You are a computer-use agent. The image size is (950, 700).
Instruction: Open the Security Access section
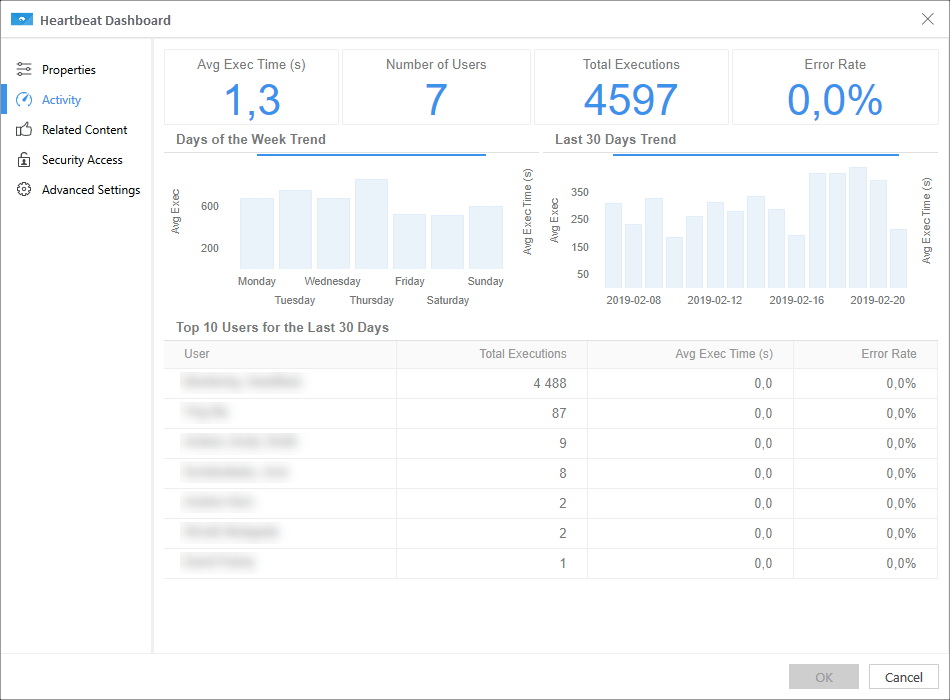tap(80, 159)
